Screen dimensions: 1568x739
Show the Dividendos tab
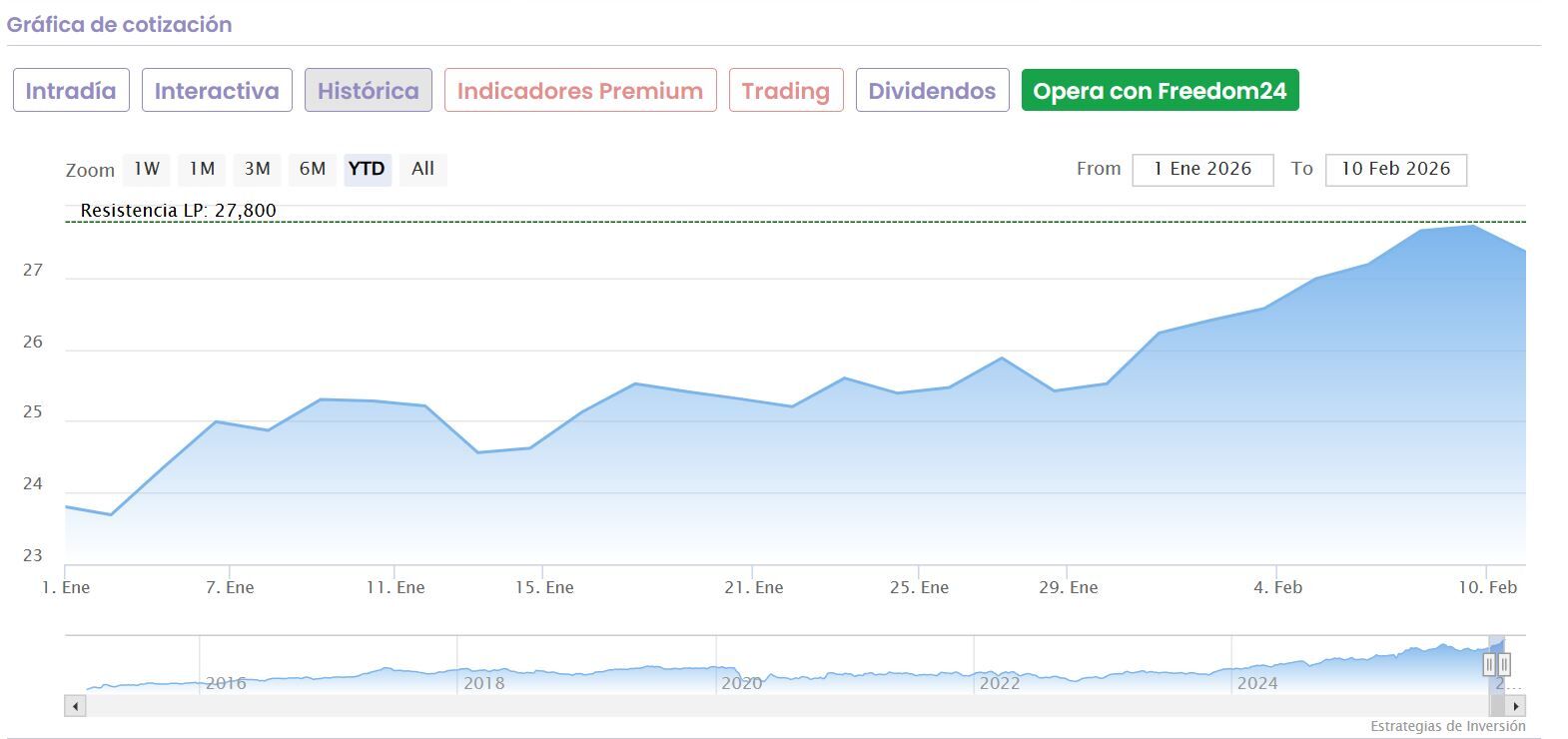932,91
